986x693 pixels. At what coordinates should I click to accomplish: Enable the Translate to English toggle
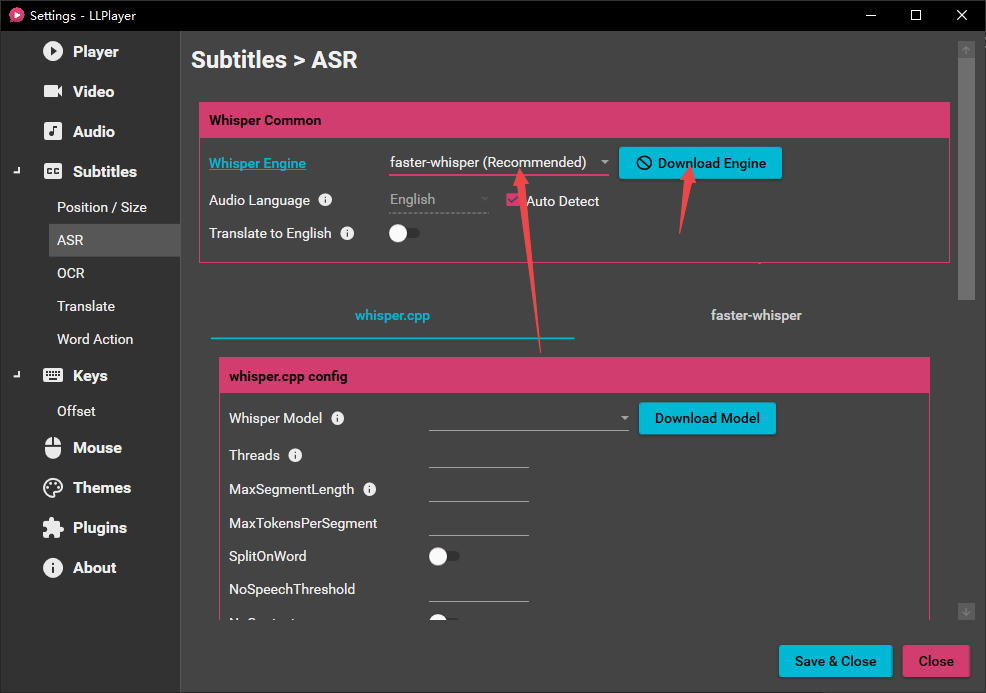click(404, 233)
